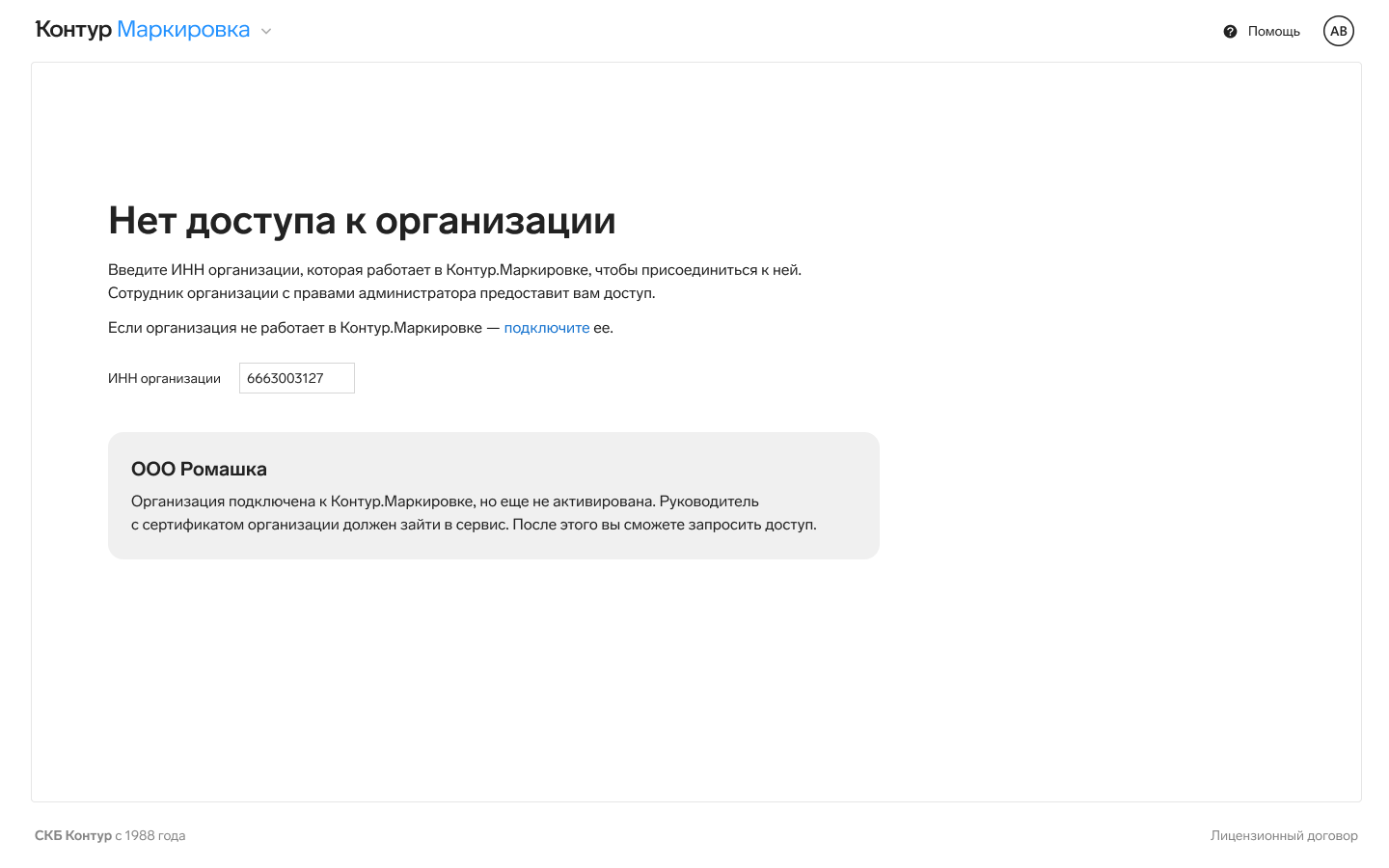Expand the product switcher chevron

[266, 31]
